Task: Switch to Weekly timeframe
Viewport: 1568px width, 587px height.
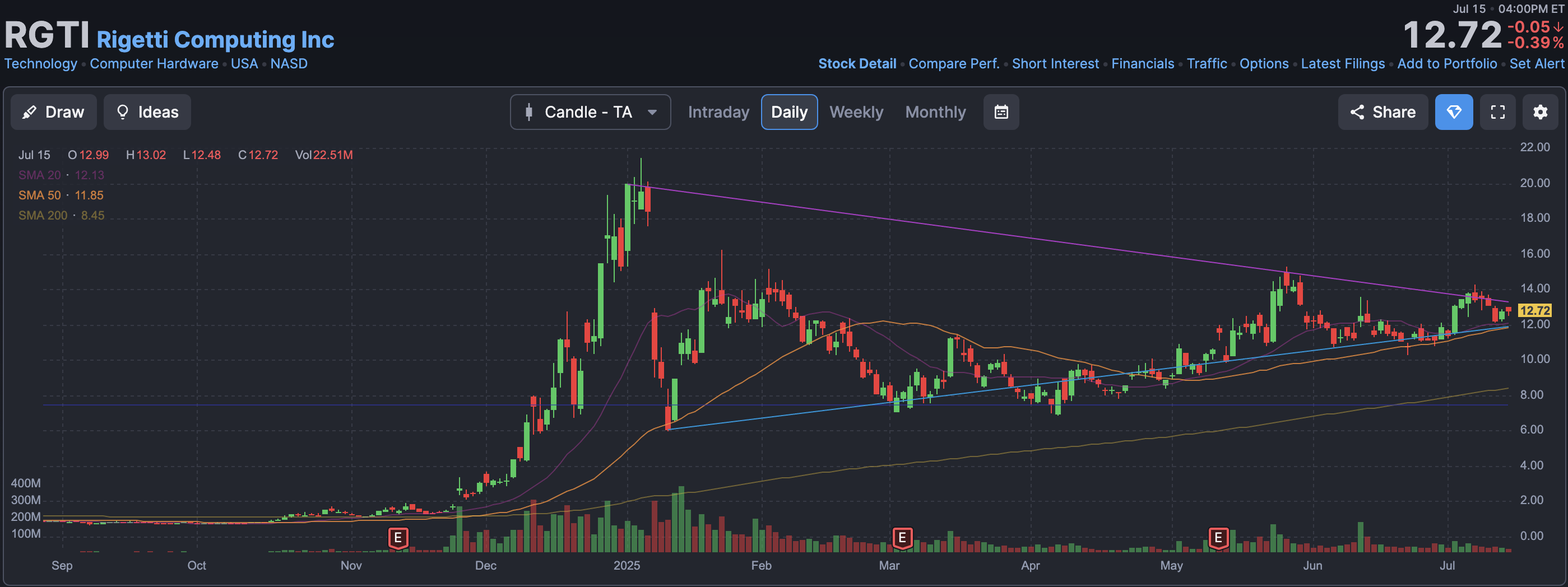Action: click(x=856, y=112)
